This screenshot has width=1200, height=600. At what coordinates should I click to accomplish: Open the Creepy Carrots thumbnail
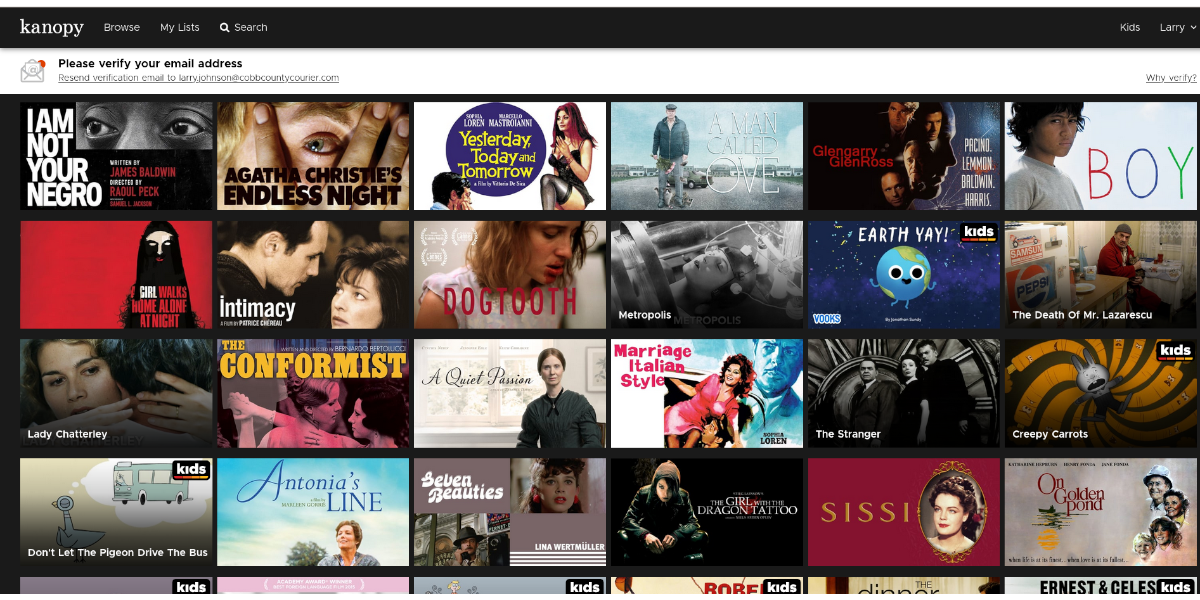[x=1101, y=393]
